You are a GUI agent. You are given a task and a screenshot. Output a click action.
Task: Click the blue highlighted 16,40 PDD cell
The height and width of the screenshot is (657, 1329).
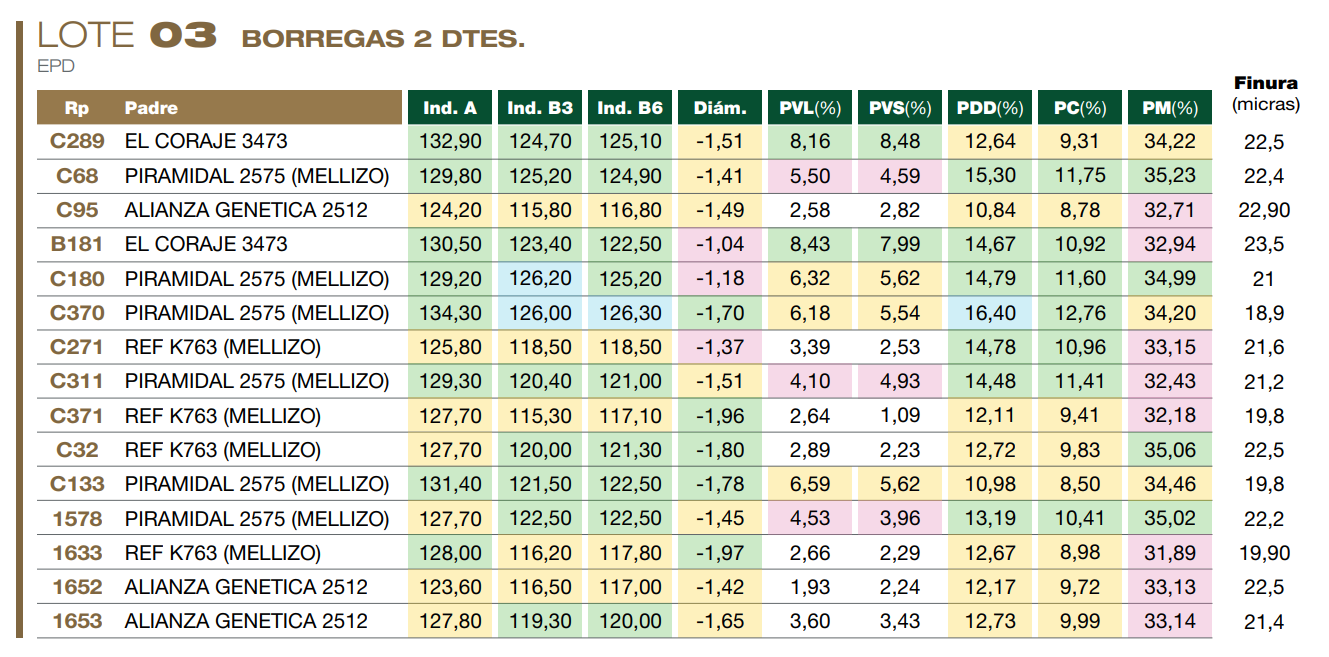[x=990, y=314]
